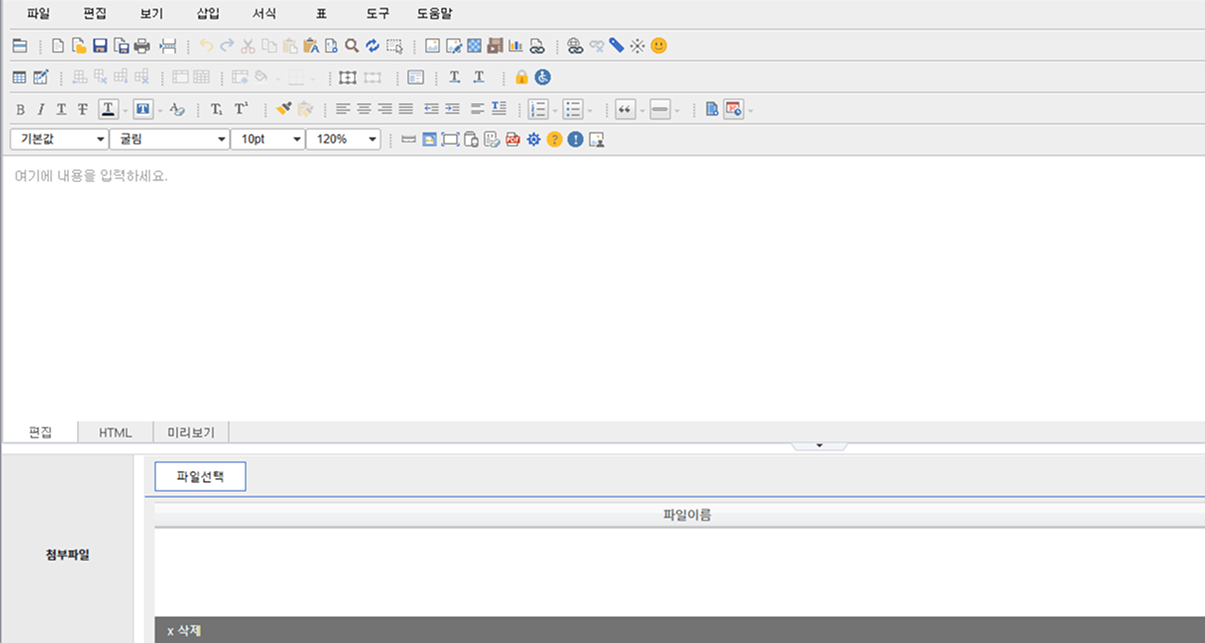Click the Find magnifier icon
Screen dimensions: 1205x643
352,46
